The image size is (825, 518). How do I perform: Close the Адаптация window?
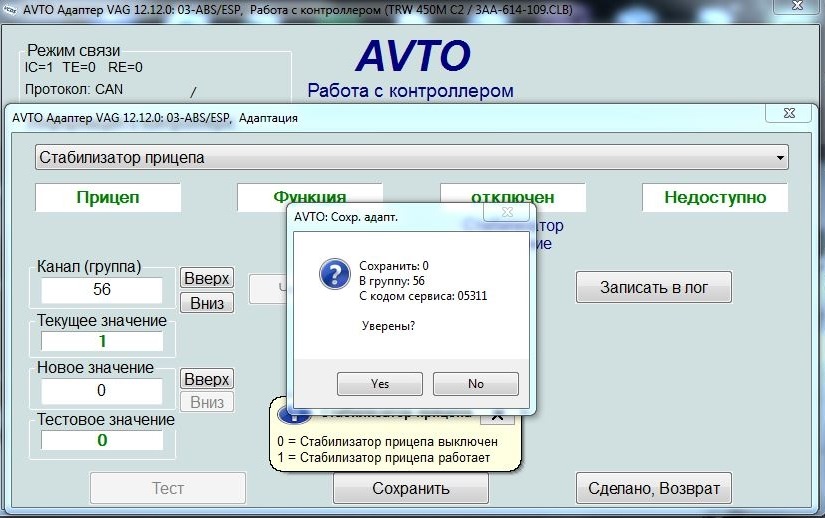tap(789, 113)
